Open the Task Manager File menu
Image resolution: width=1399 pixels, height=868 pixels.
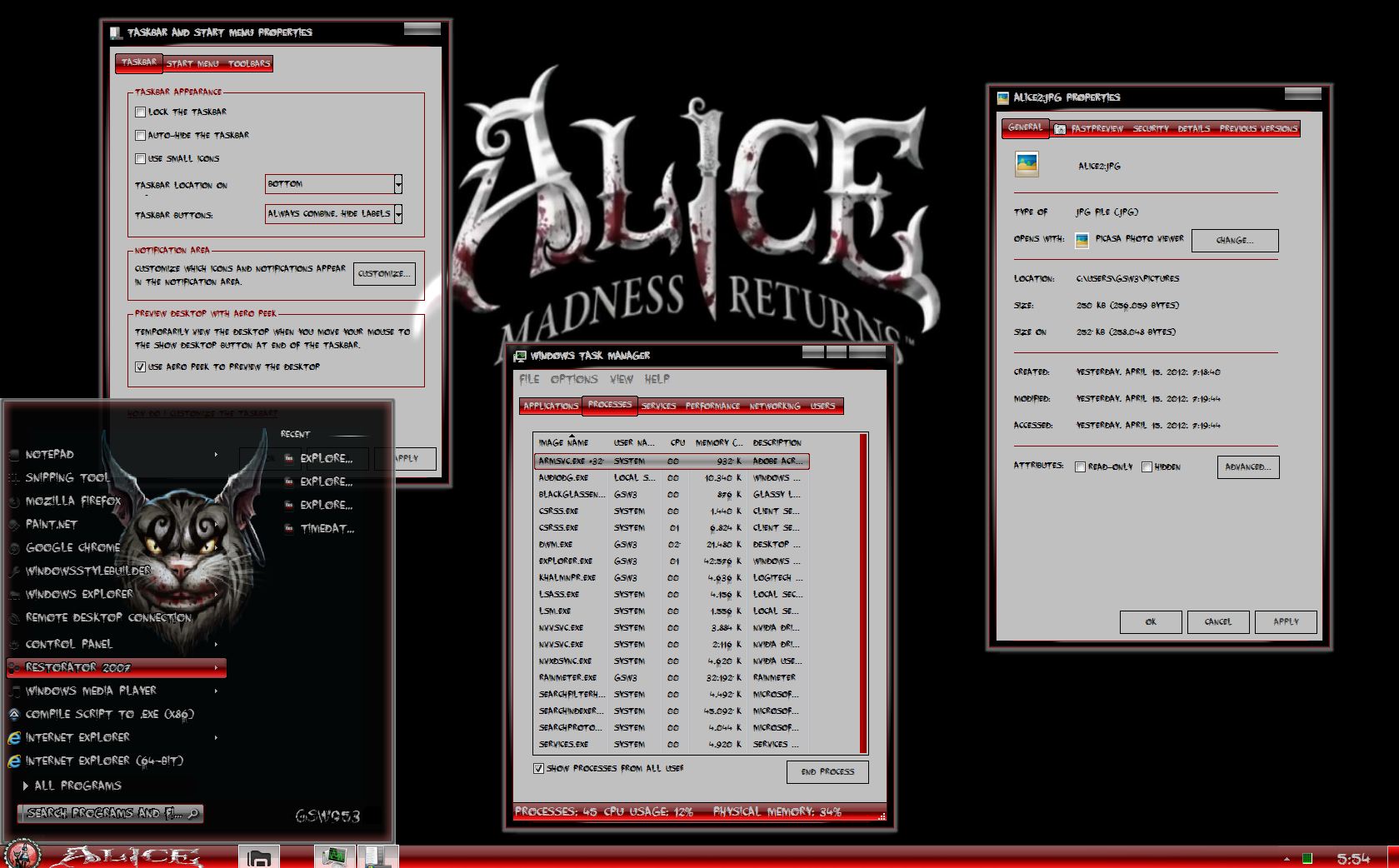(529, 379)
